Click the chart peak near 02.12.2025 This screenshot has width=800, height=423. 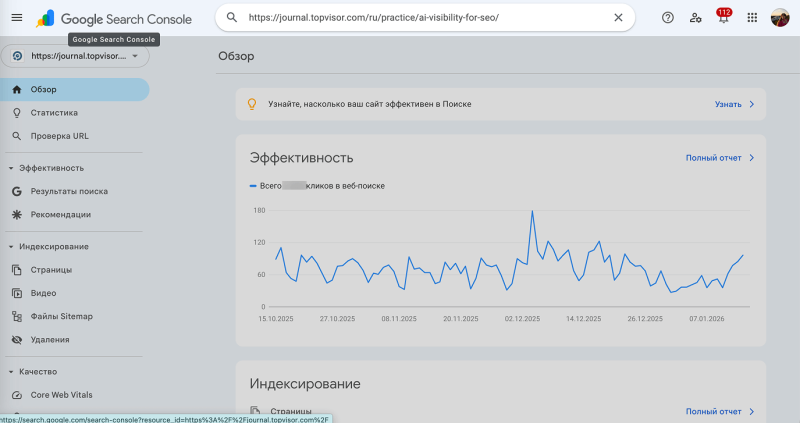pos(532,211)
